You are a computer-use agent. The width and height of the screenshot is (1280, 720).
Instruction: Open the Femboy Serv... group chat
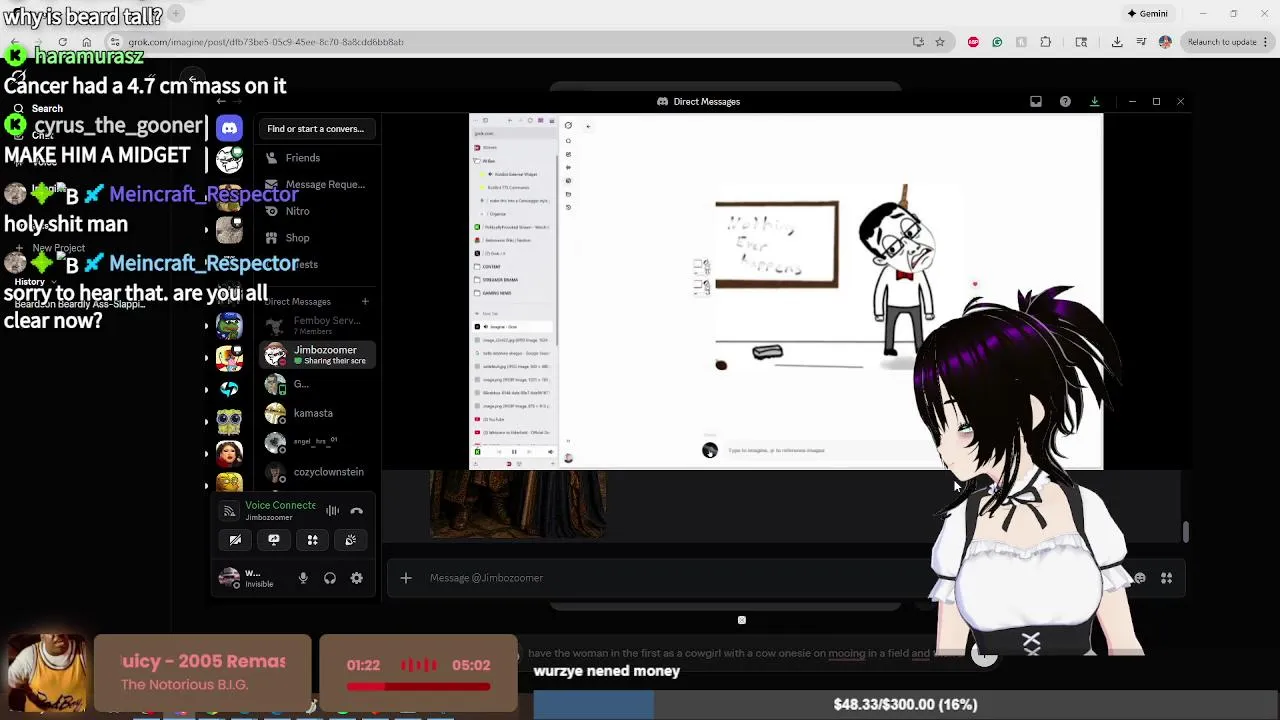coord(316,325)
